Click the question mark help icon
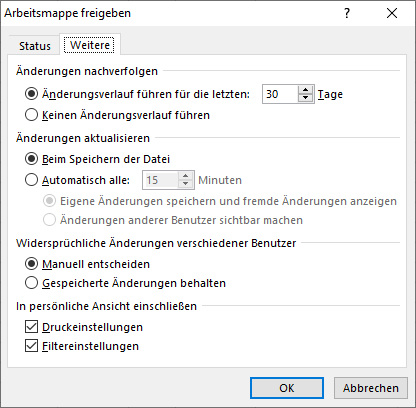416x408 pixels. [347, 13]
